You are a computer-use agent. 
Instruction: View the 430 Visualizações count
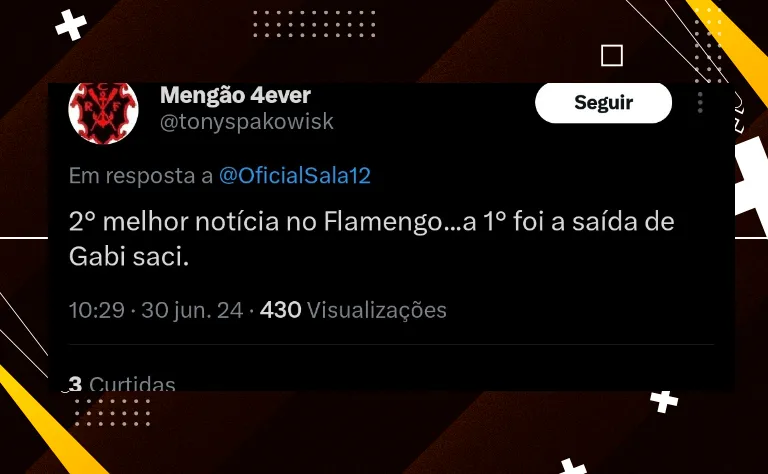coord(353,310)
